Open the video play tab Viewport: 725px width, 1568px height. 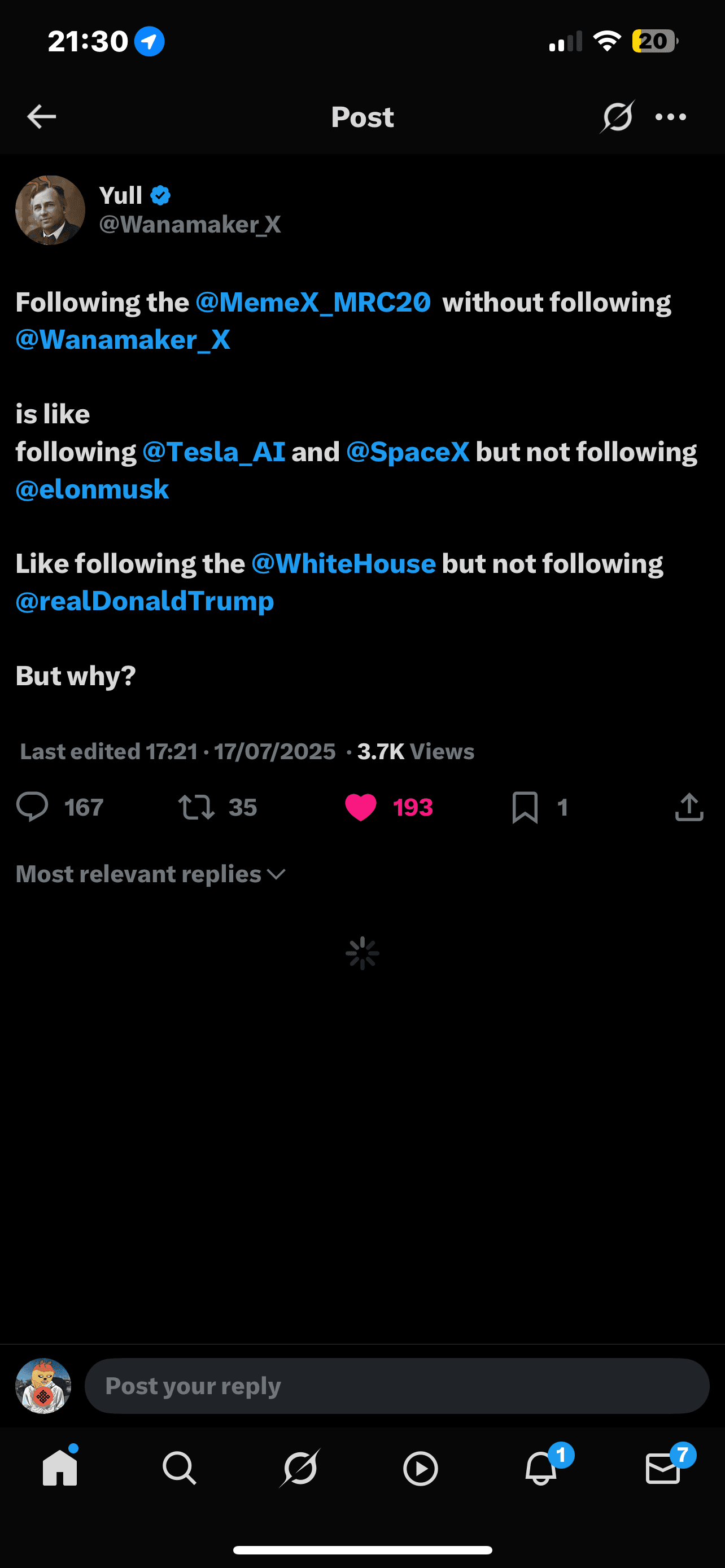tap(421, 1468)
